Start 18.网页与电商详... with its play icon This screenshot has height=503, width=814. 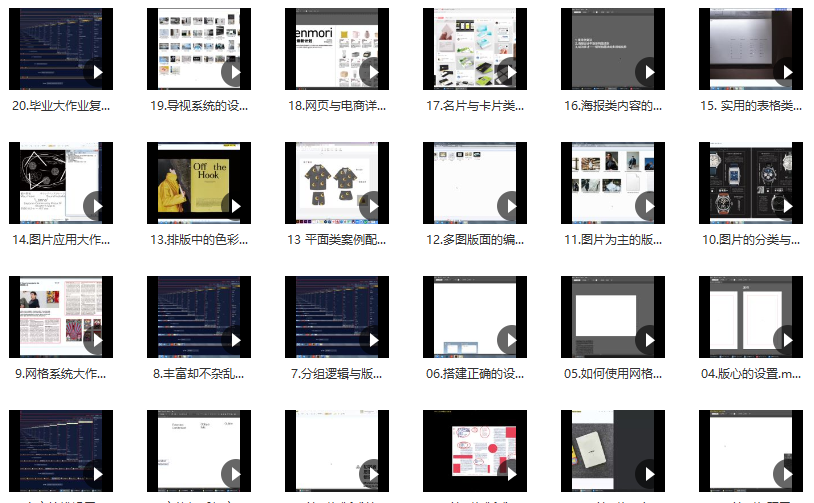click(x=373, y=73)
